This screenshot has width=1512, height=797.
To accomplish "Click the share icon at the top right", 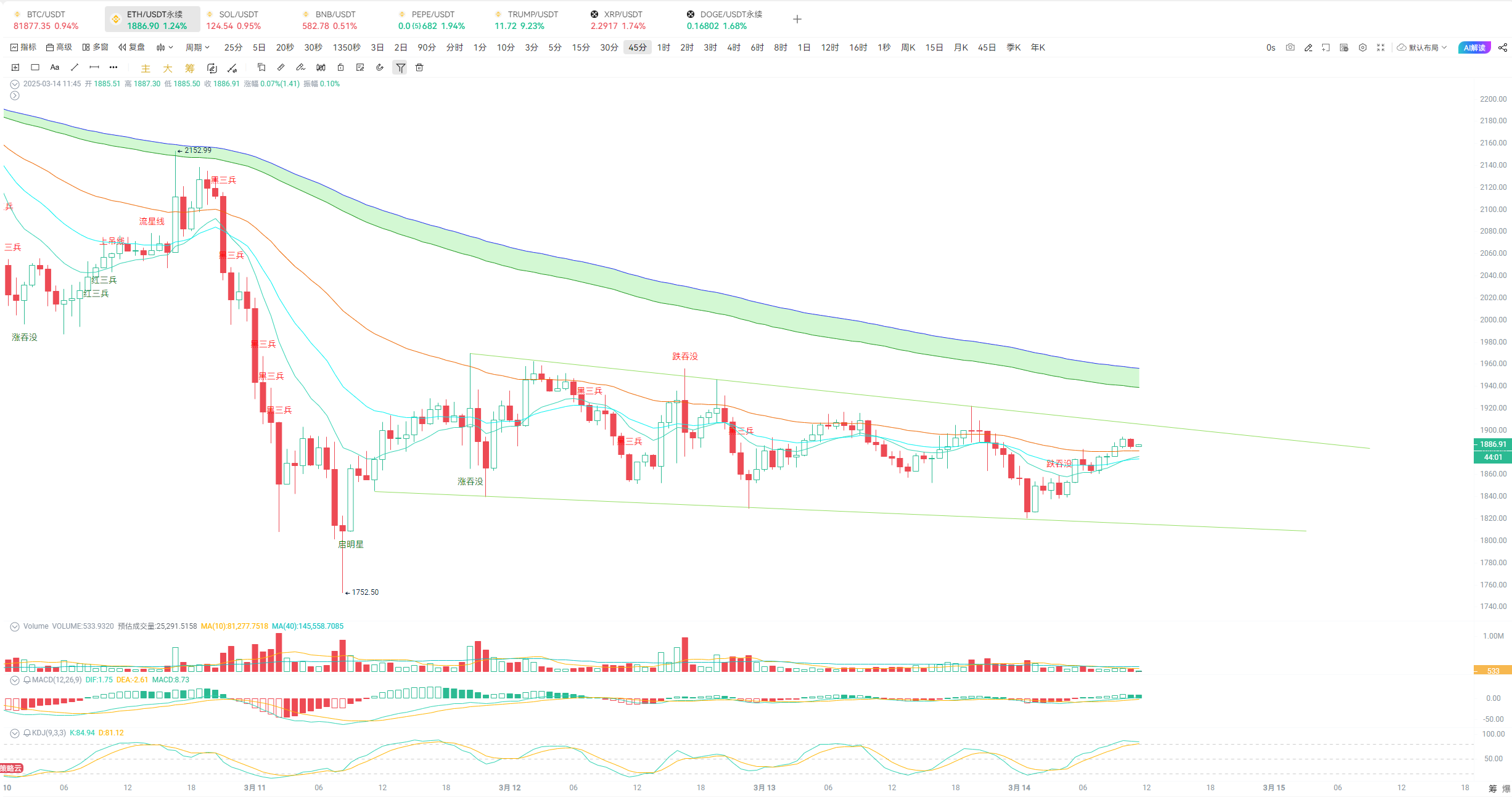I will [1503, 47].
